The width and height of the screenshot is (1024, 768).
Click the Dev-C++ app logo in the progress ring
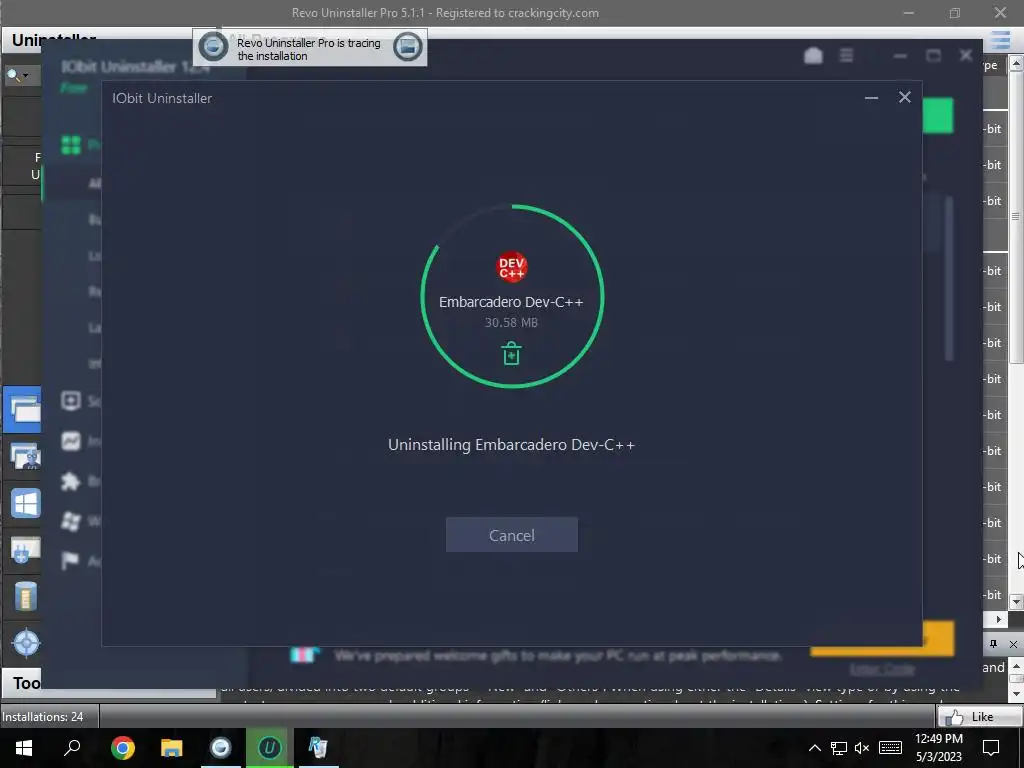(x=511, y=267)
